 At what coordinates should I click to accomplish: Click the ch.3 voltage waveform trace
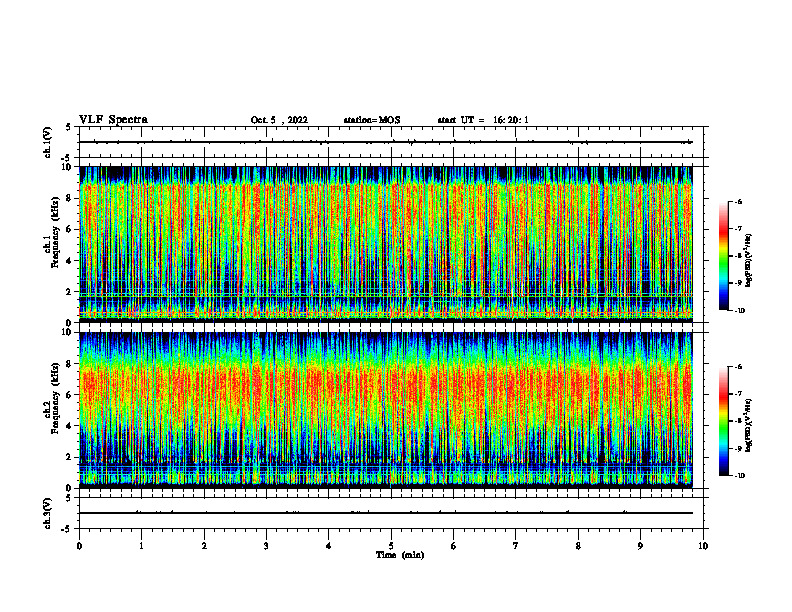tap(386, 513)
